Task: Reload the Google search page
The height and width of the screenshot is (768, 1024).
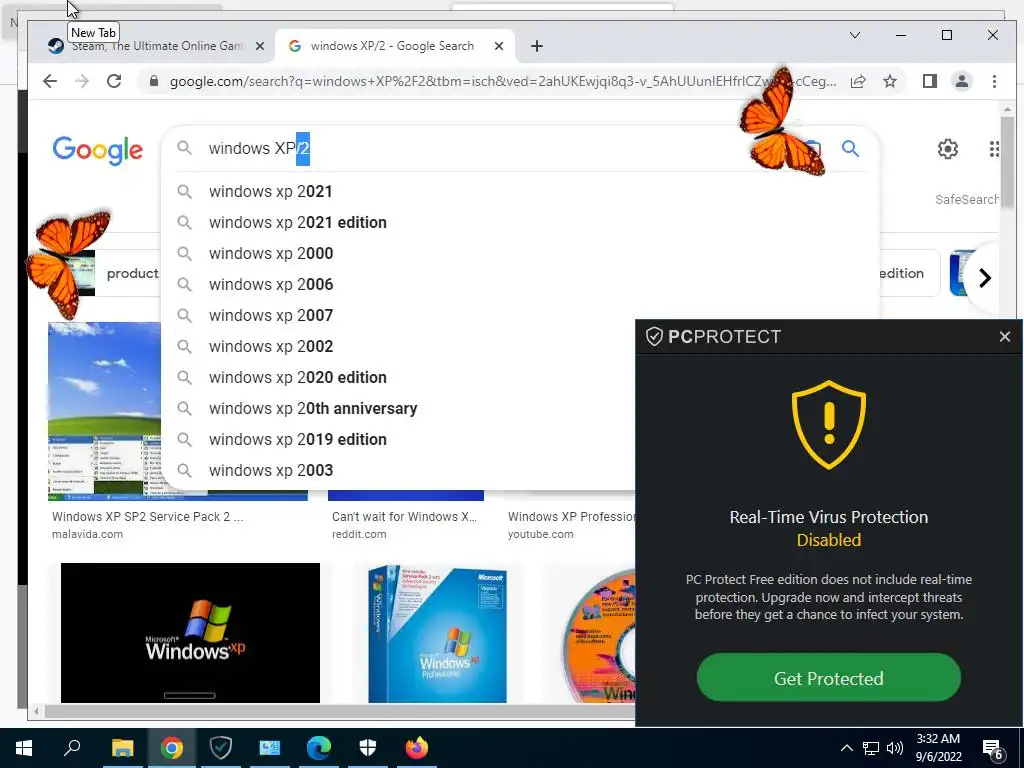Action: [x=114, y=82]
